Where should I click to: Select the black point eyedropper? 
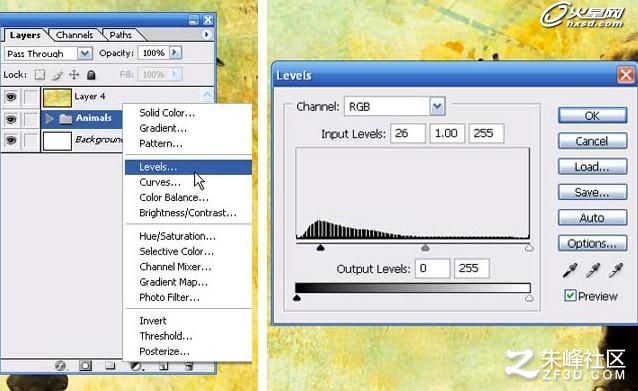570,271
